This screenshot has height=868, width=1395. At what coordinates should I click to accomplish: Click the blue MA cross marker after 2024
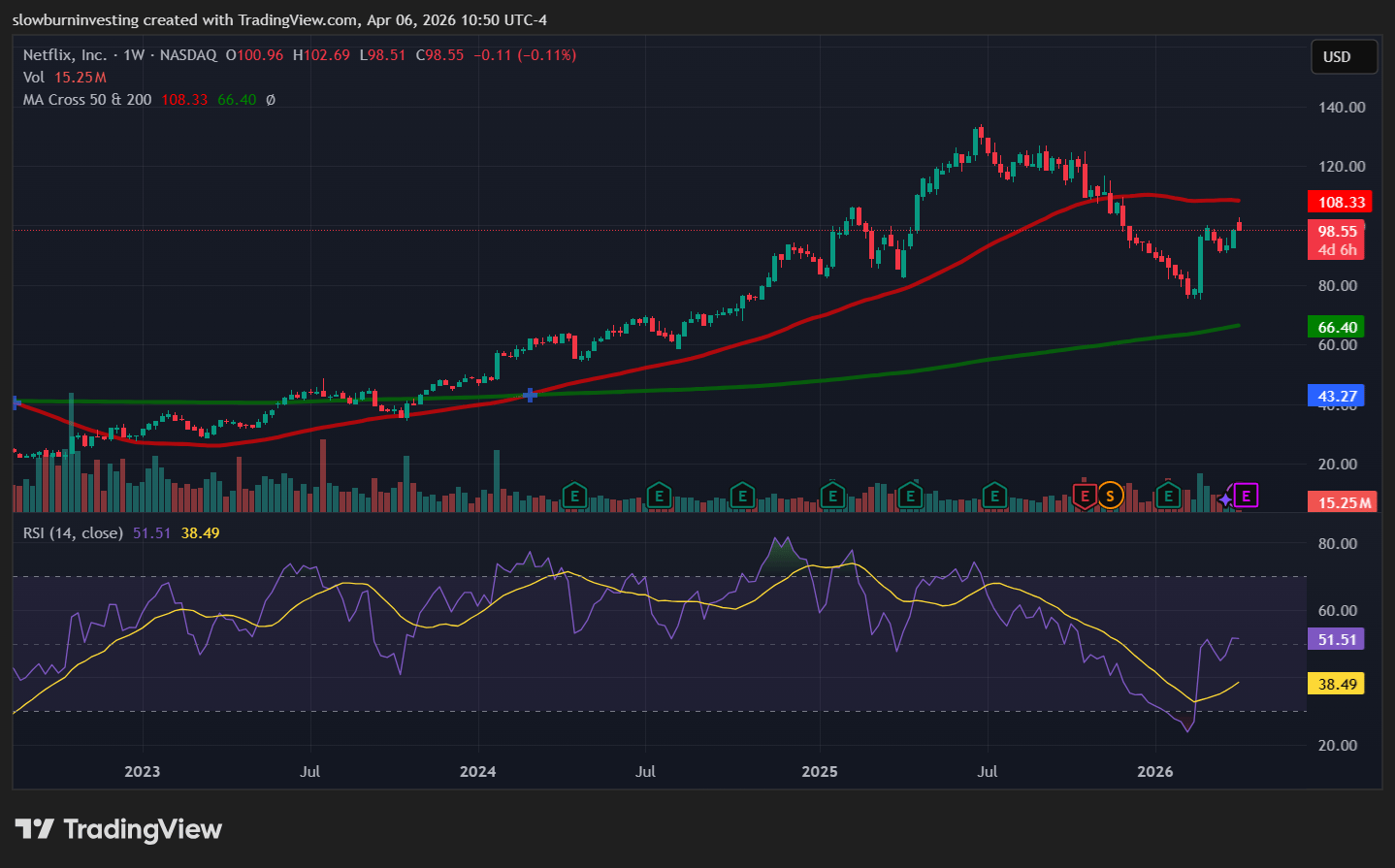click(531, 395)
